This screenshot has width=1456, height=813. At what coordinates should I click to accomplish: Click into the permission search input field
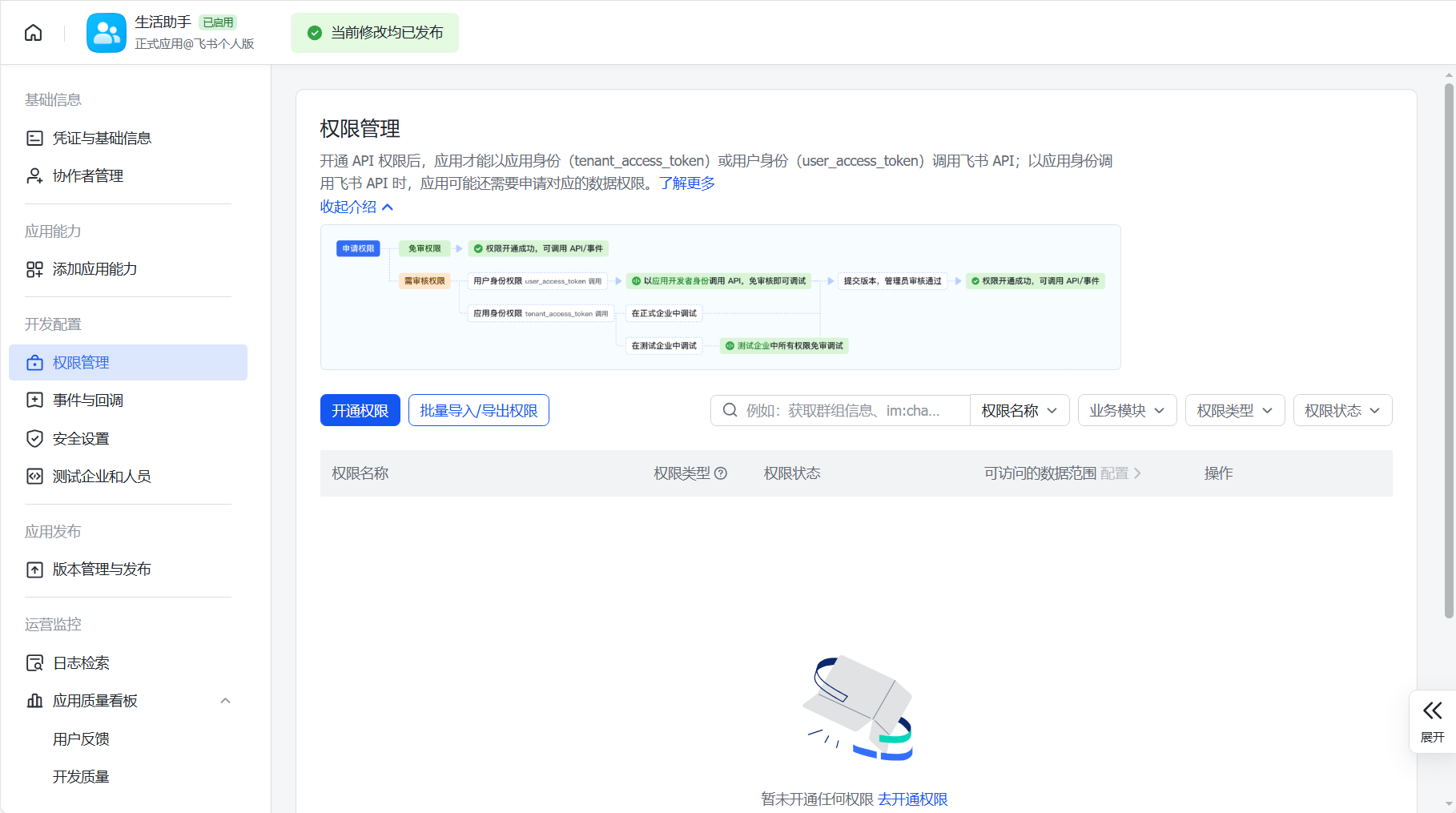click(x=849, y=411)
